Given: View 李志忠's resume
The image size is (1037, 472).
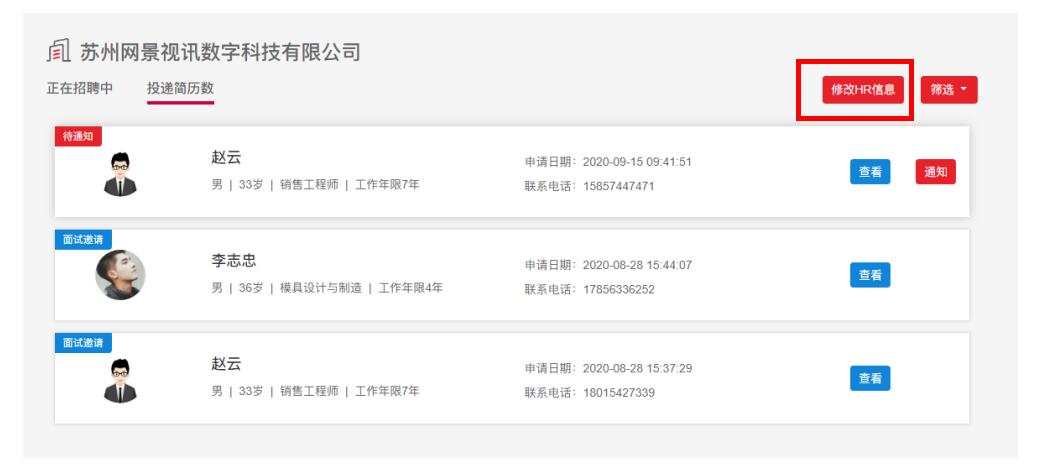Looking at the screenshot, I should point(870,275).
